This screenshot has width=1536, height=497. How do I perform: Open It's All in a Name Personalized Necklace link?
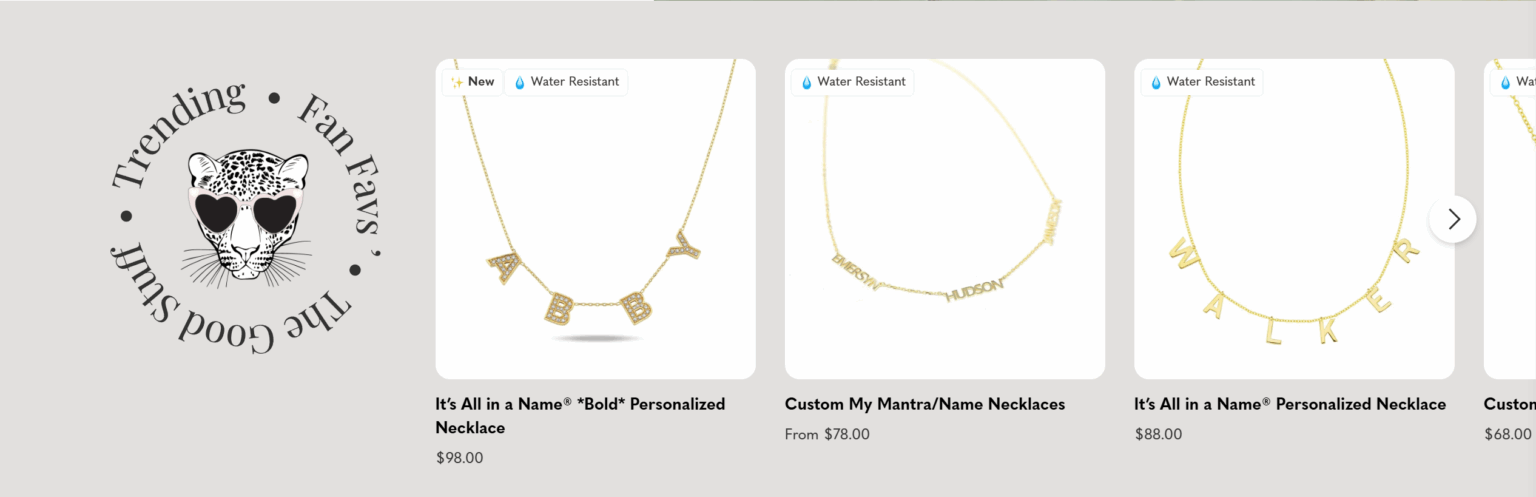(x=1289, y=404)
